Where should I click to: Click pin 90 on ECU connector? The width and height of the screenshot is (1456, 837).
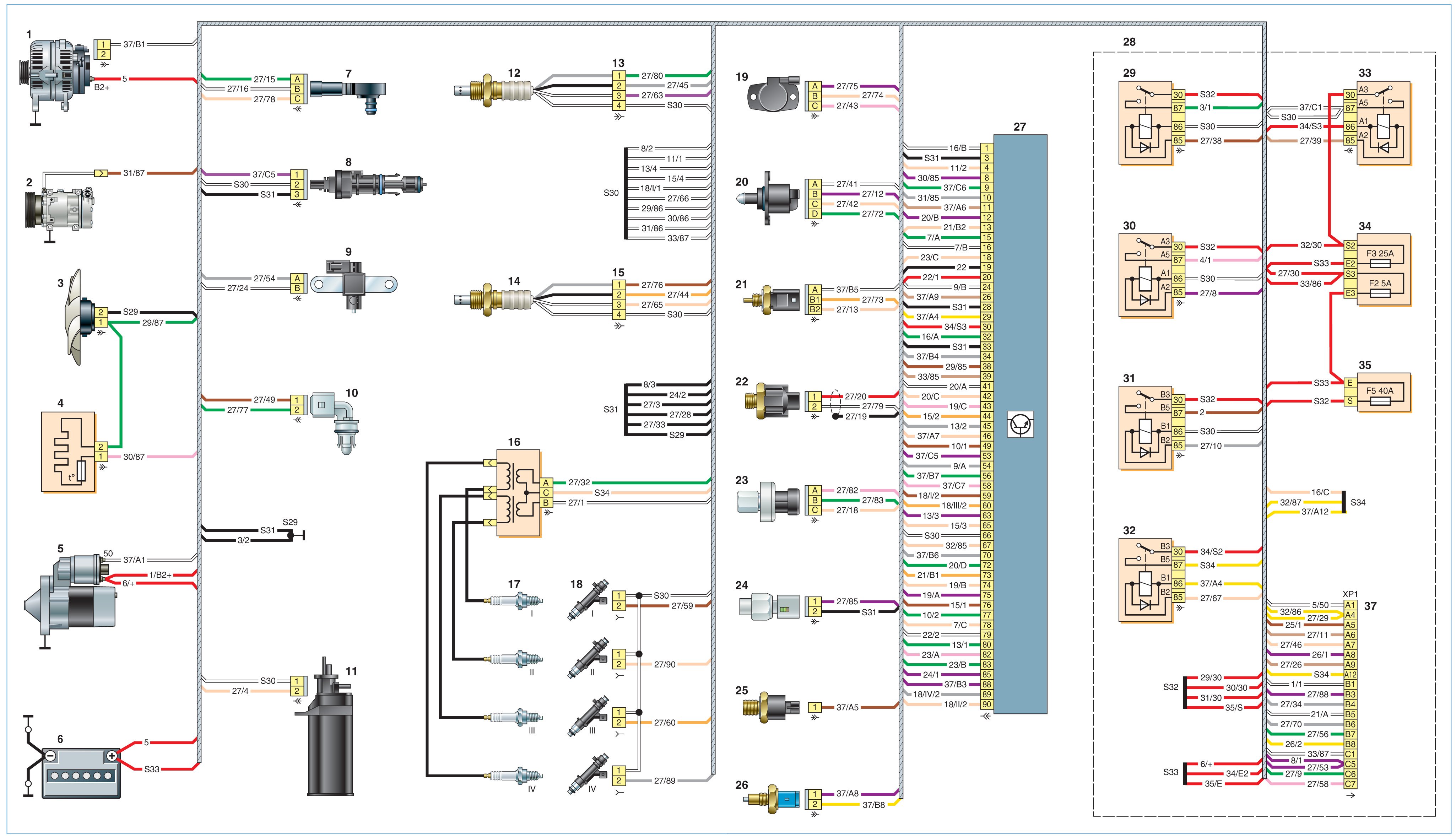[986, 705]
